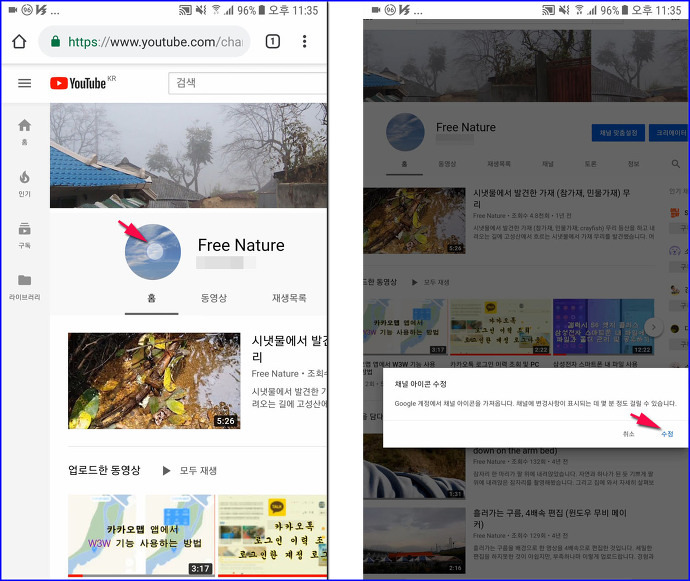The width and height of the screenshot is (690, 581).
Task: Click the 업로드한 동영상 section heading
Action: pos(104,470)
